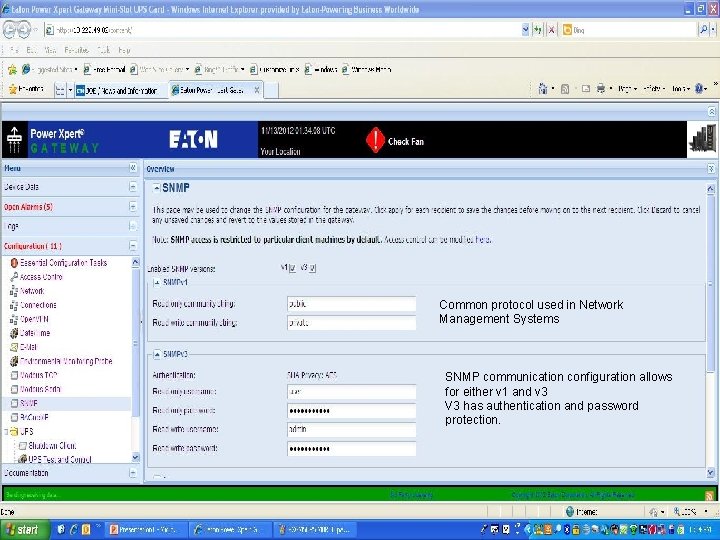Click the Stop icon next to address bar
Image resolution: width=720 pixels, height=540 pixels.
pyautogui.click(x=551, y=30)
